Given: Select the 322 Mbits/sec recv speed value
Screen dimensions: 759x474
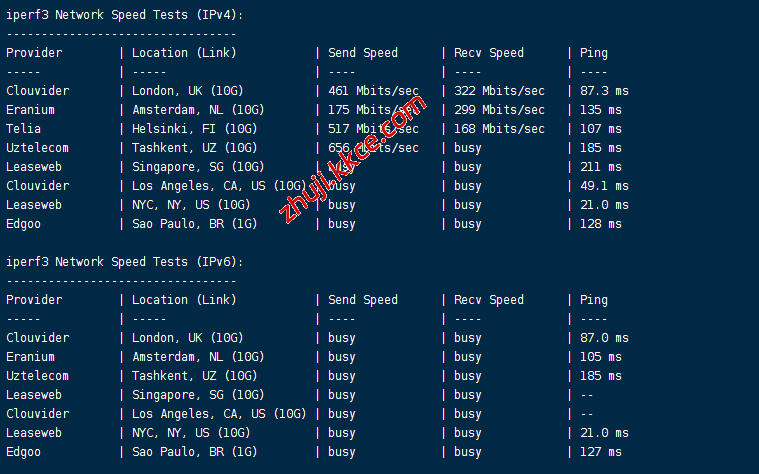Looking at the screenshot, I should click(x=499, y=91).
